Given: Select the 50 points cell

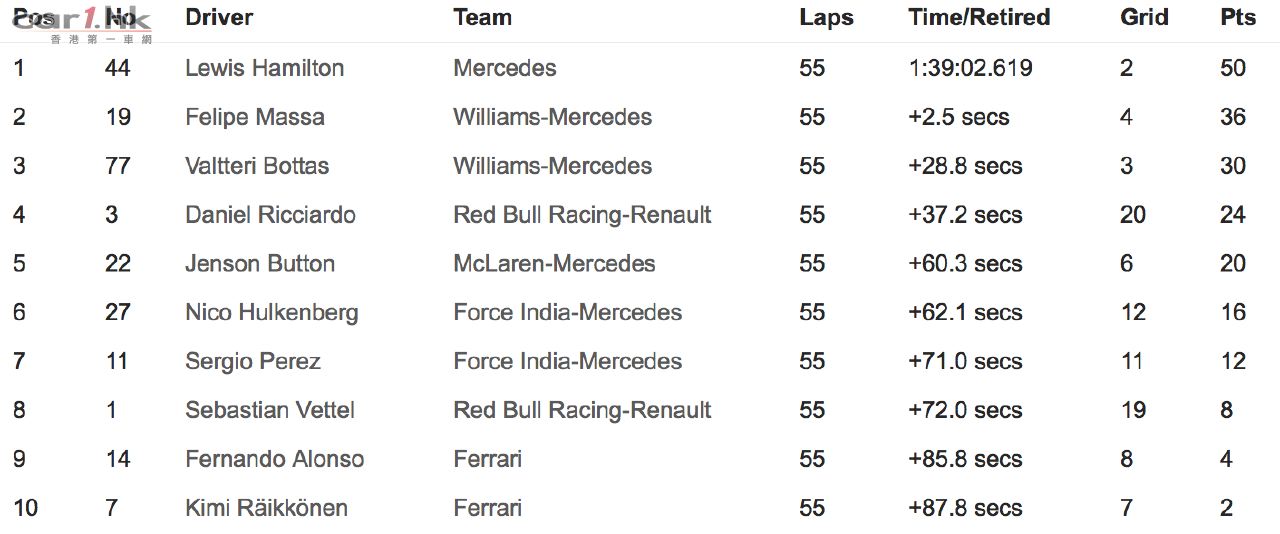Looking at the screenshot, I should tap(1233, 68).
